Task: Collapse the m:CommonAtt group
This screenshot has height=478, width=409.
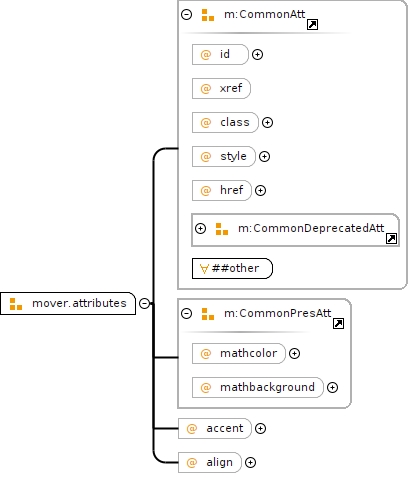Action: pos(186,14)
